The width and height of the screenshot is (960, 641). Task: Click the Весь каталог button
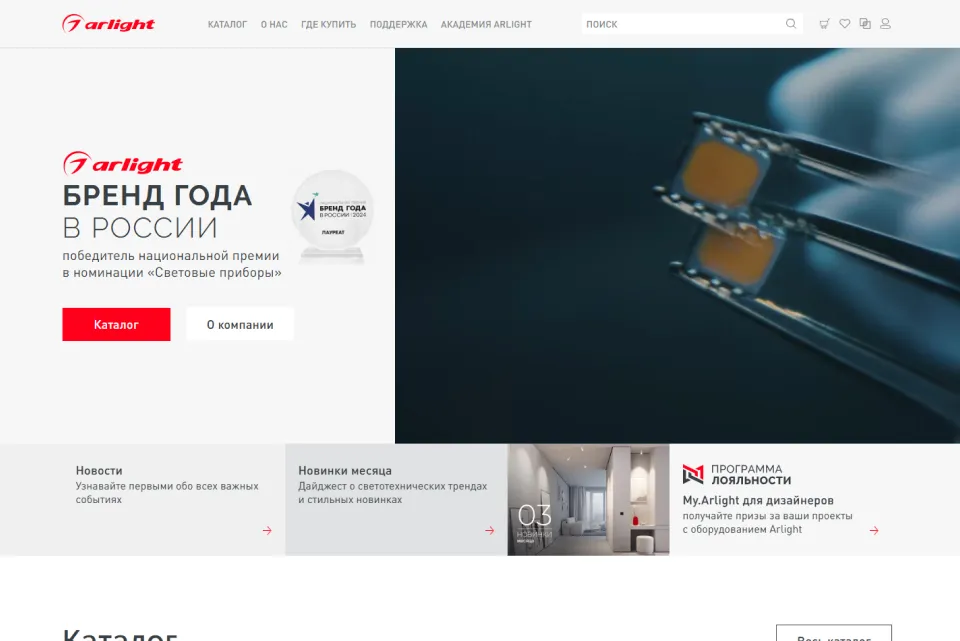click(x=834, y=633)
